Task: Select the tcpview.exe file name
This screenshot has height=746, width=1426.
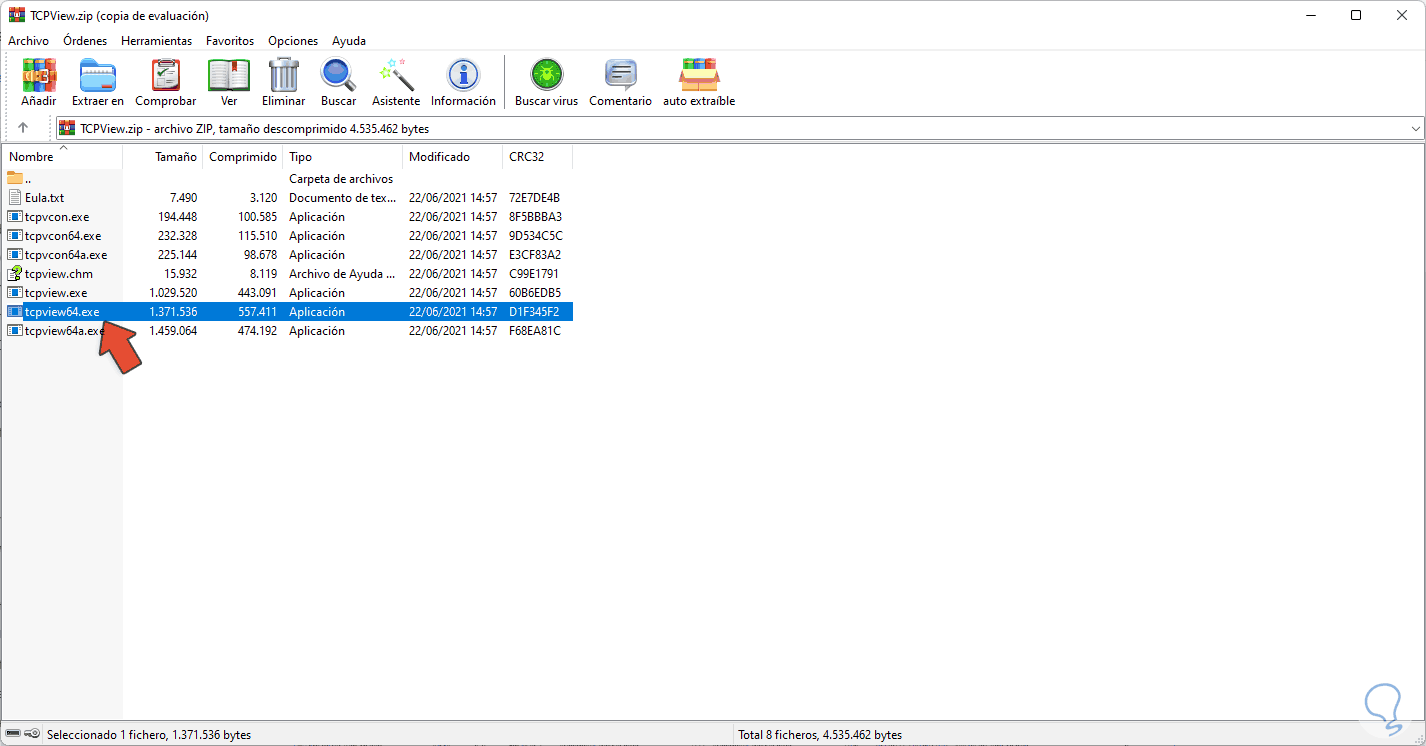Action: tap(56, 293)
